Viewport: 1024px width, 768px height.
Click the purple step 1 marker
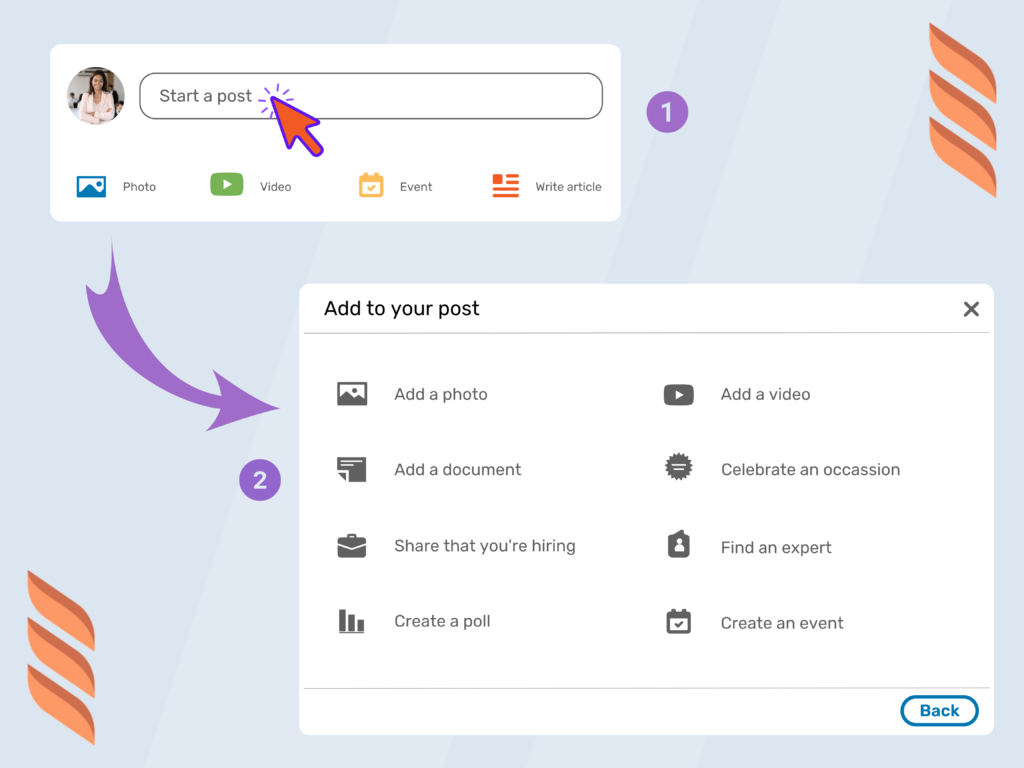click(x=667, y=112)
